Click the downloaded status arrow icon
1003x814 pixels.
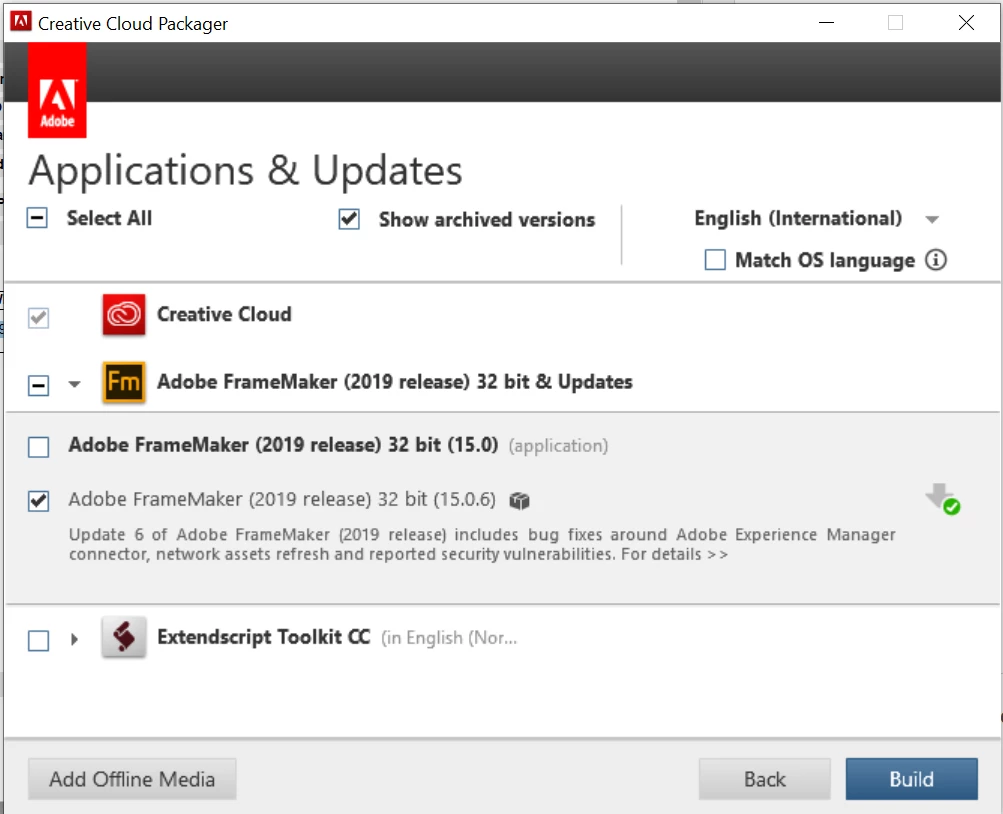click(943, 499)
